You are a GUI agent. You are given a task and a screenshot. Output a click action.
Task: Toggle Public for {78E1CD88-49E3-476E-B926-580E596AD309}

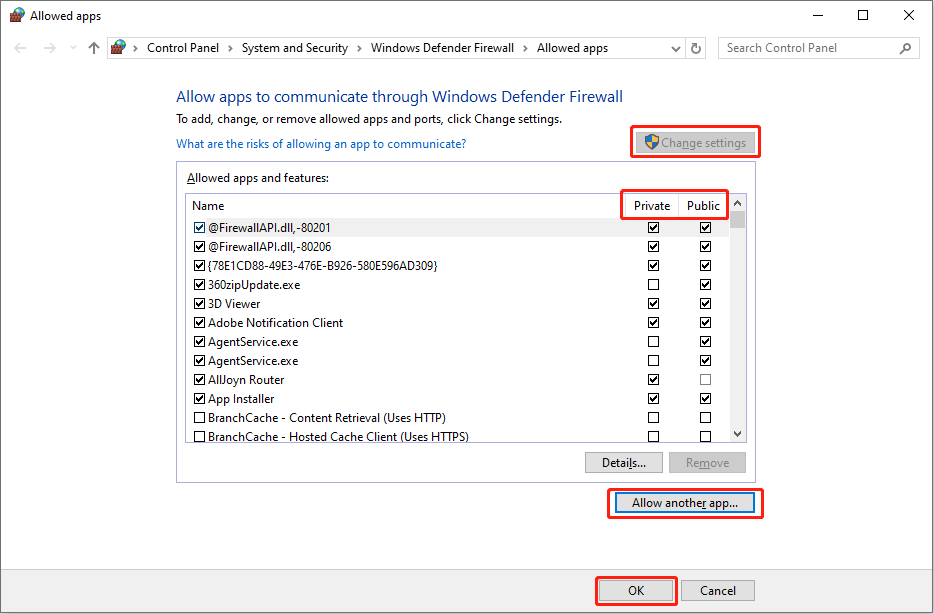[x=705, y=266]
